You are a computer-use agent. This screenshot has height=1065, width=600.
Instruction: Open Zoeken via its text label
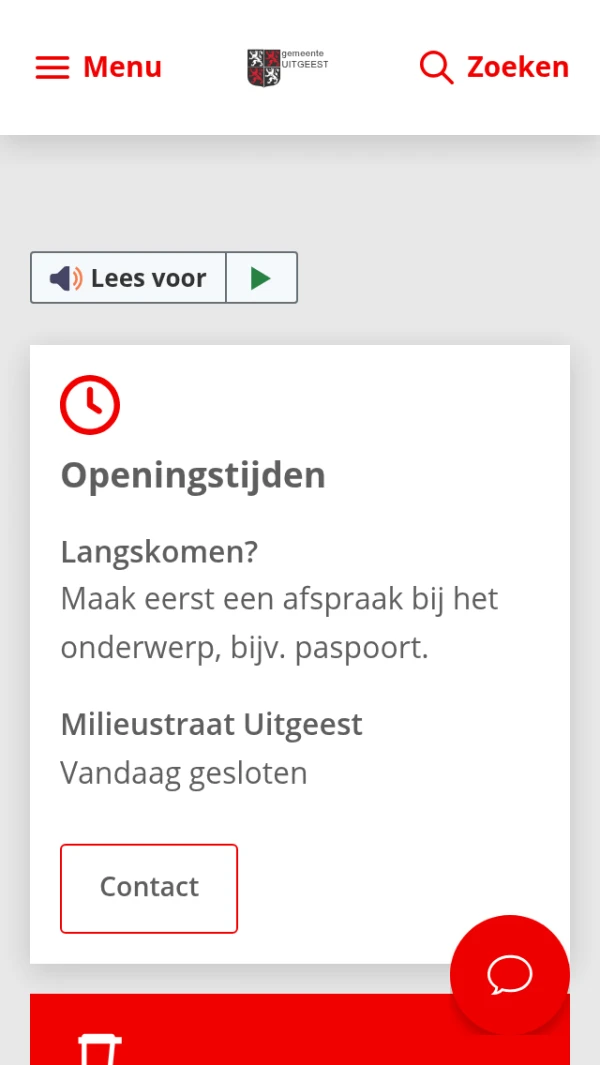(517, 67)
